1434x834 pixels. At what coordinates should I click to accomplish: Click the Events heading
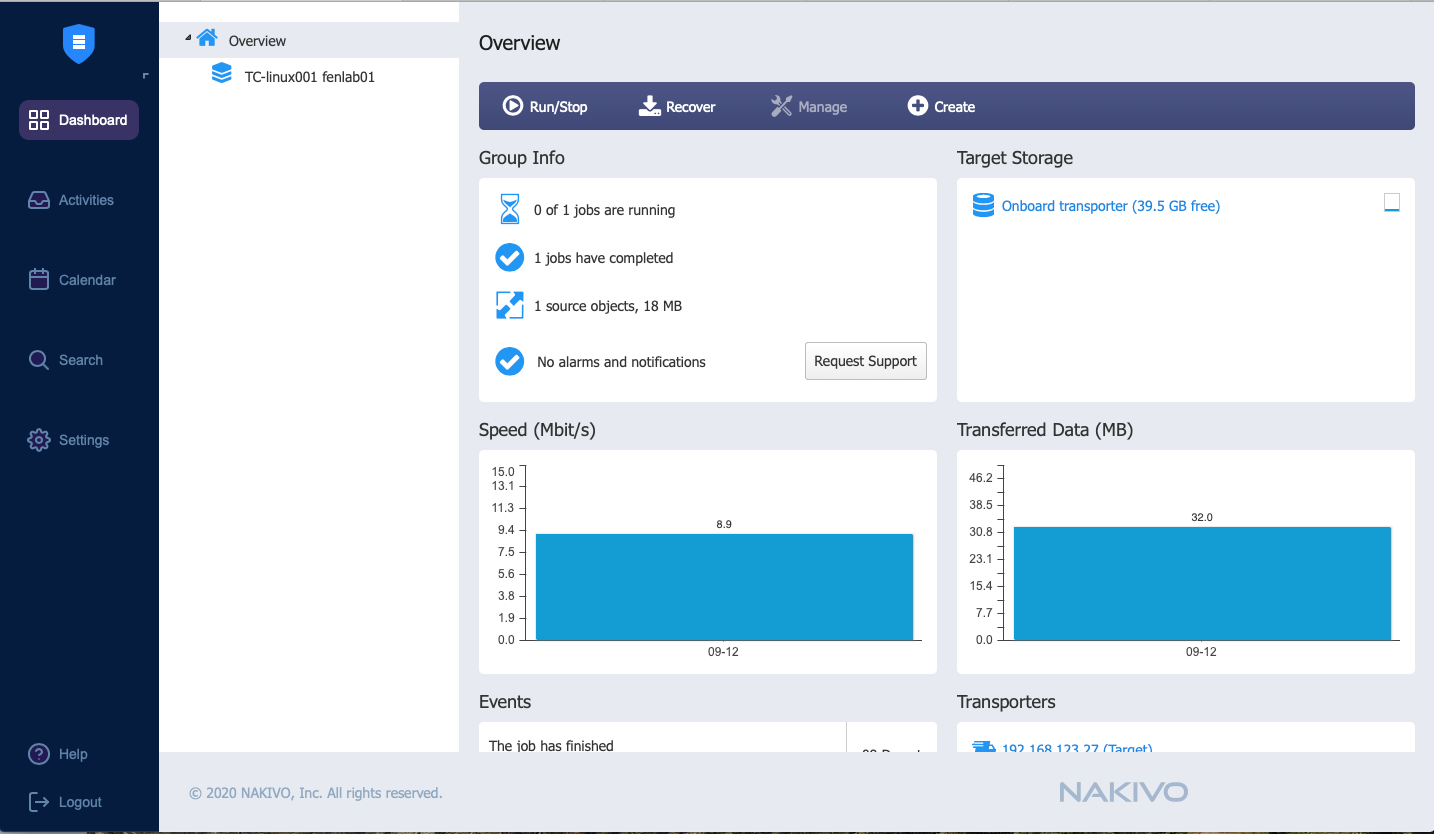505,702
